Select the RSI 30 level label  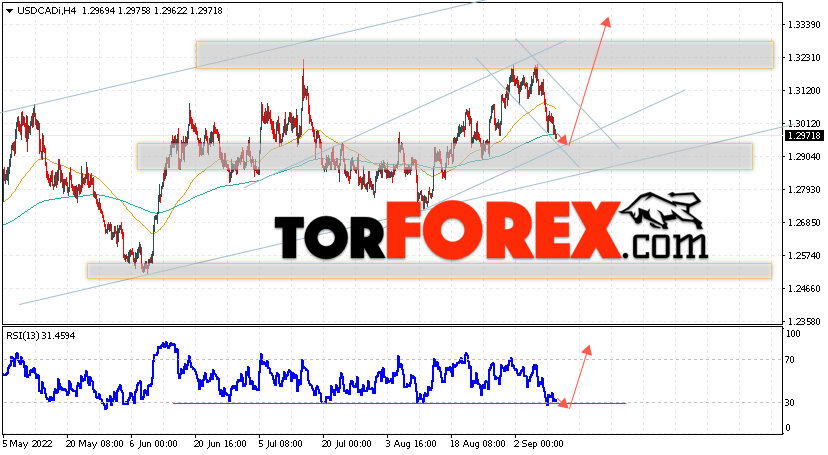(789, 403)
